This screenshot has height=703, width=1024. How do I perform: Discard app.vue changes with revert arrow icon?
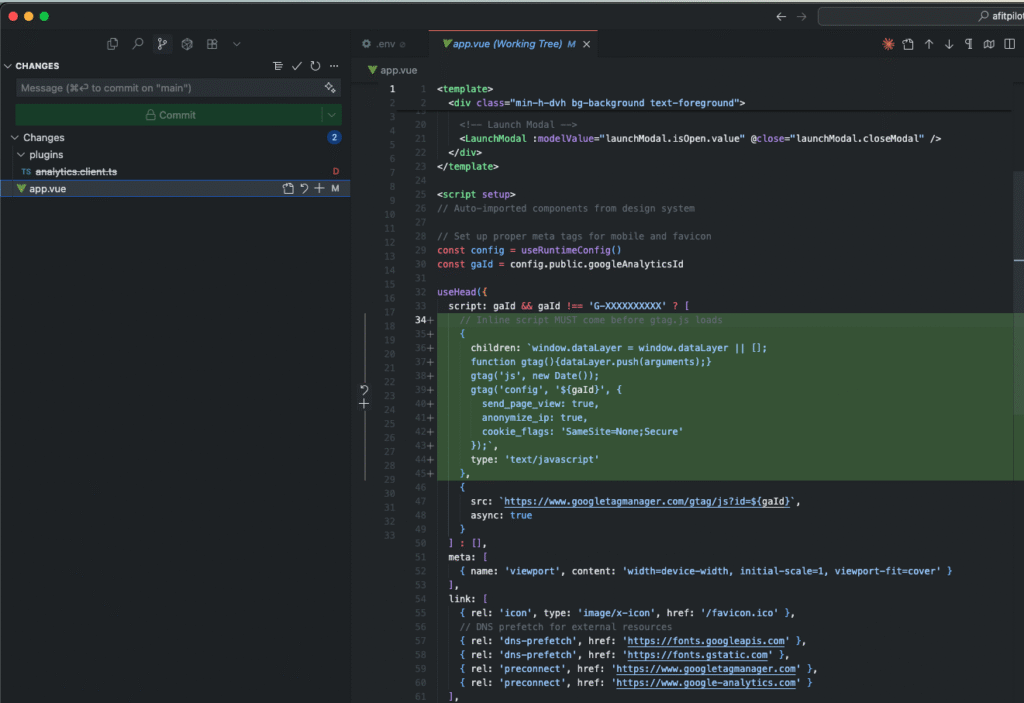point(304,188)
